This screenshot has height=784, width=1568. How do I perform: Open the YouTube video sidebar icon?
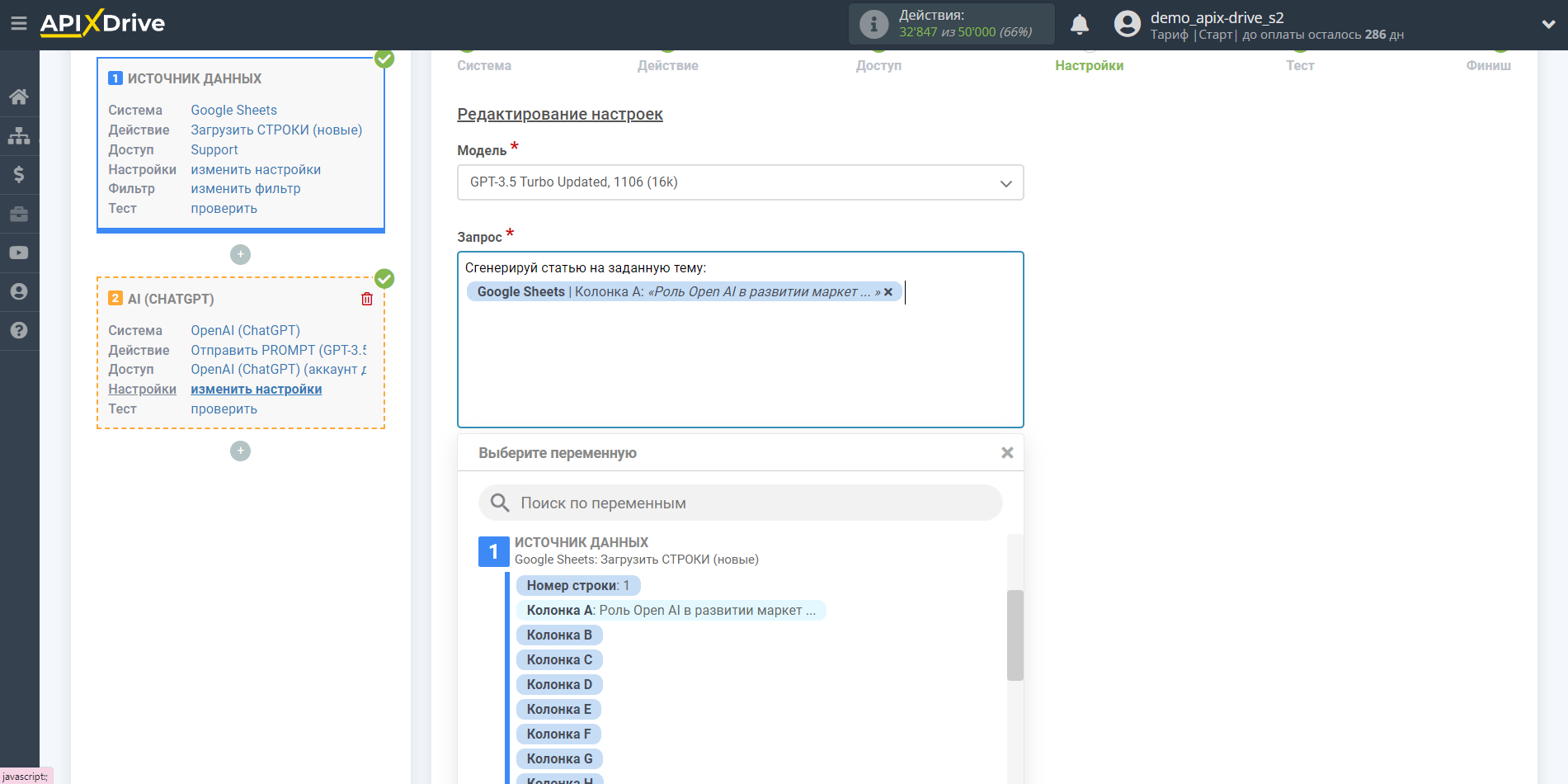point(19,253)
